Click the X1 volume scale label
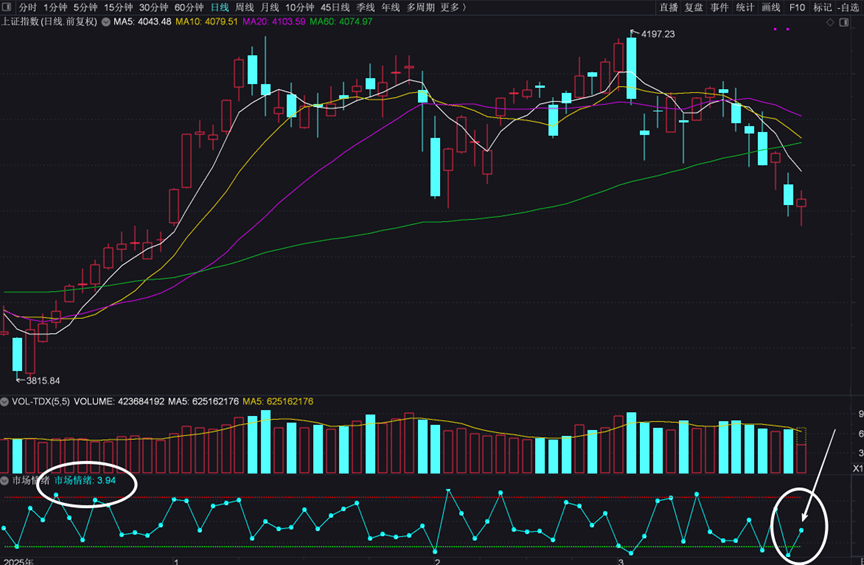The width and height of the screenshot is (864, 565). (x=856, y=468)
